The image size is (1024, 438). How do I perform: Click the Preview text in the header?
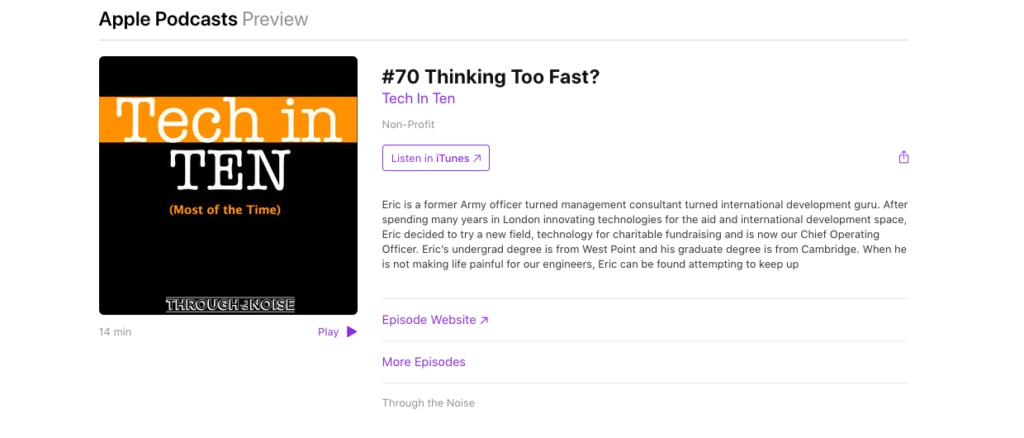tap(275, 20)
